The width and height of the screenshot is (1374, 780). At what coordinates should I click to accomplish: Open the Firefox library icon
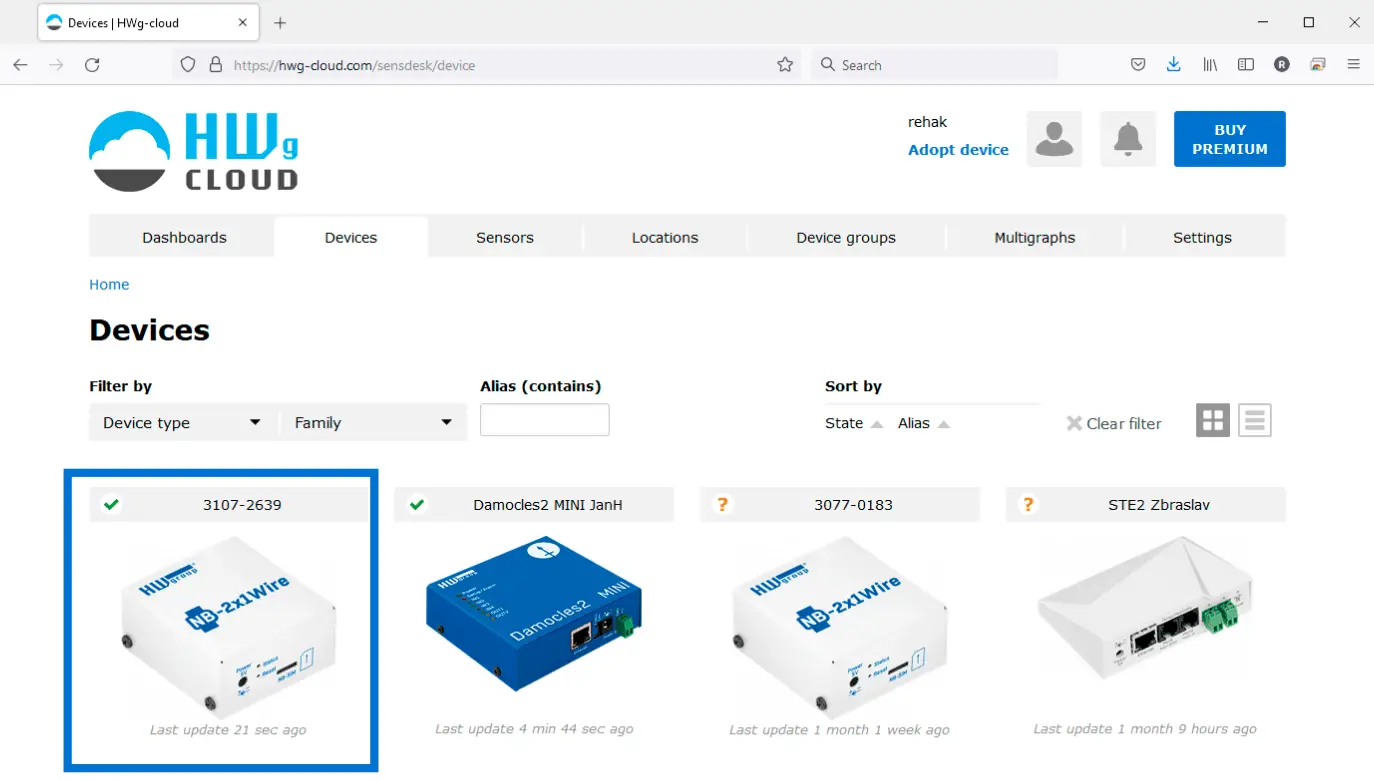click(x=1210, y=65)
